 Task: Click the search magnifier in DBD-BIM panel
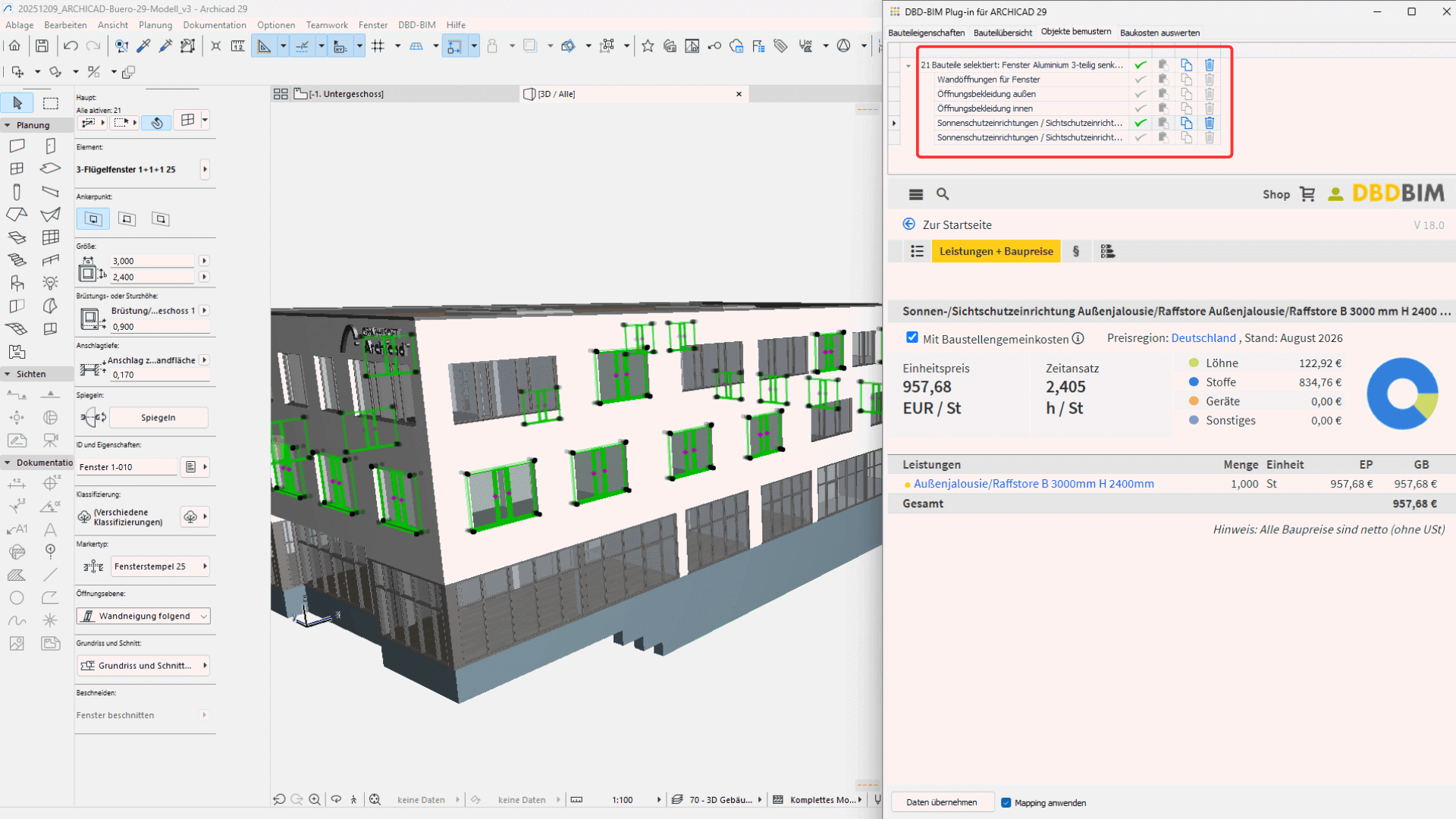click(x=943, y=194)
